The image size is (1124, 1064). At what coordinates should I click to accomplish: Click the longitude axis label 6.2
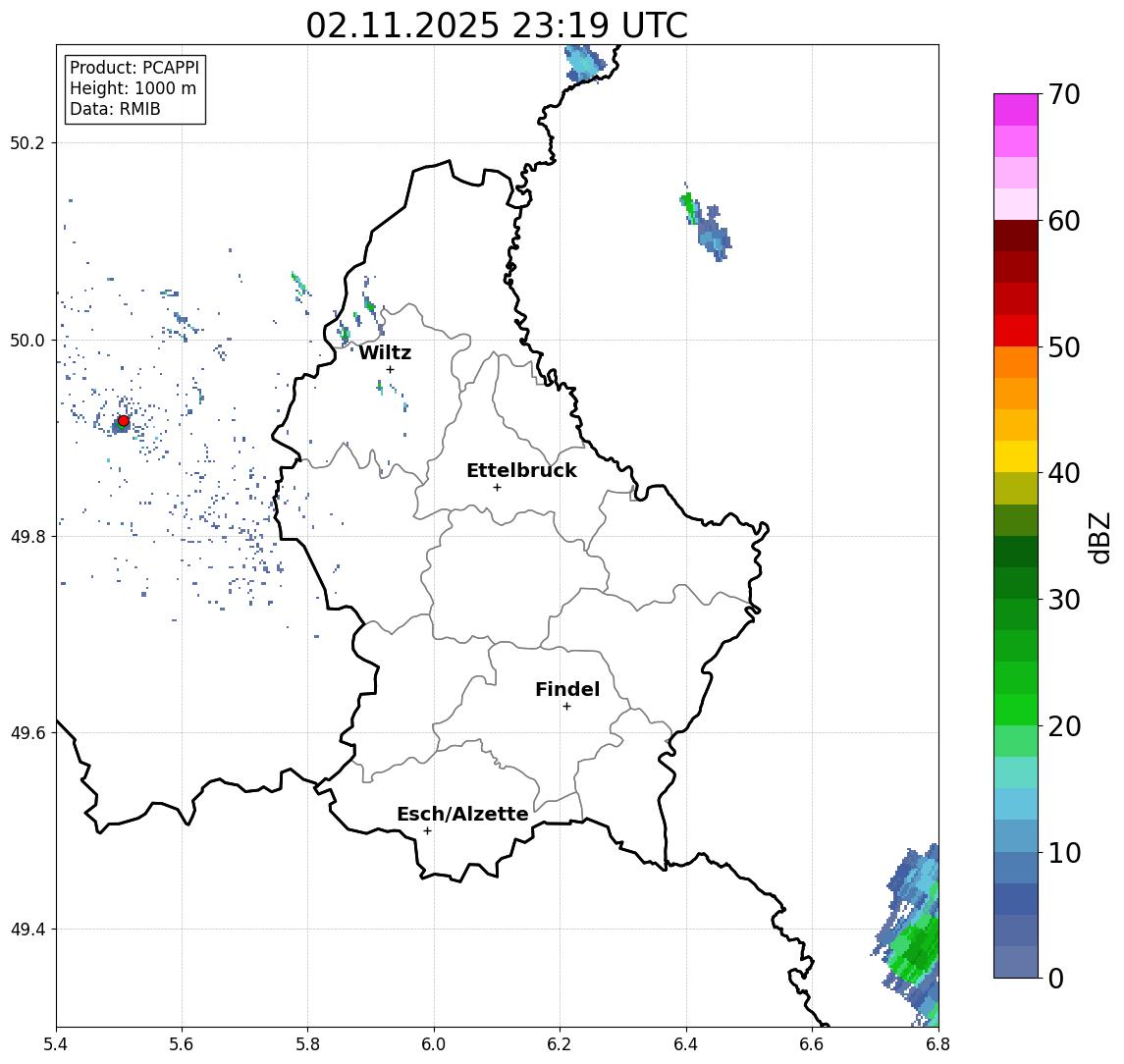click(560, 1044)
